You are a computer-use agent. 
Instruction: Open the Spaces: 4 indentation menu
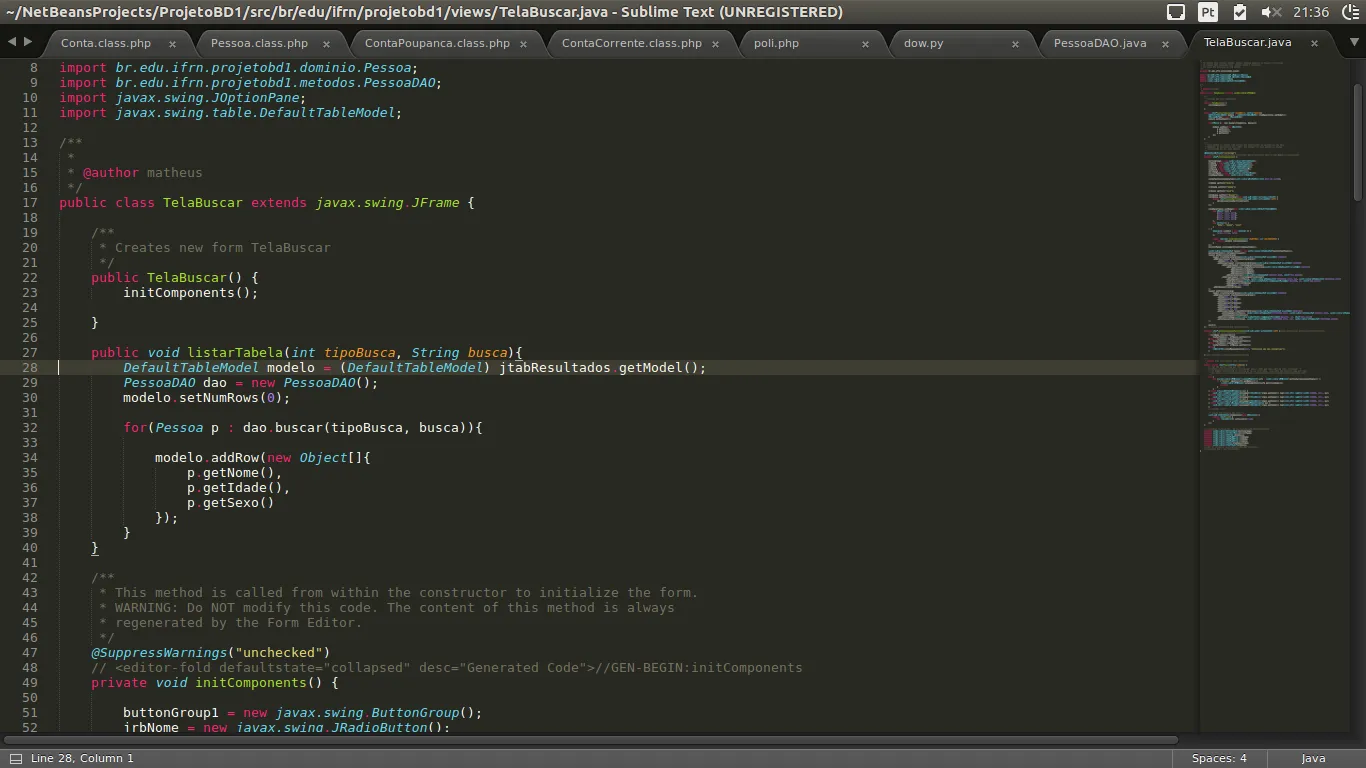point(1219,758)
